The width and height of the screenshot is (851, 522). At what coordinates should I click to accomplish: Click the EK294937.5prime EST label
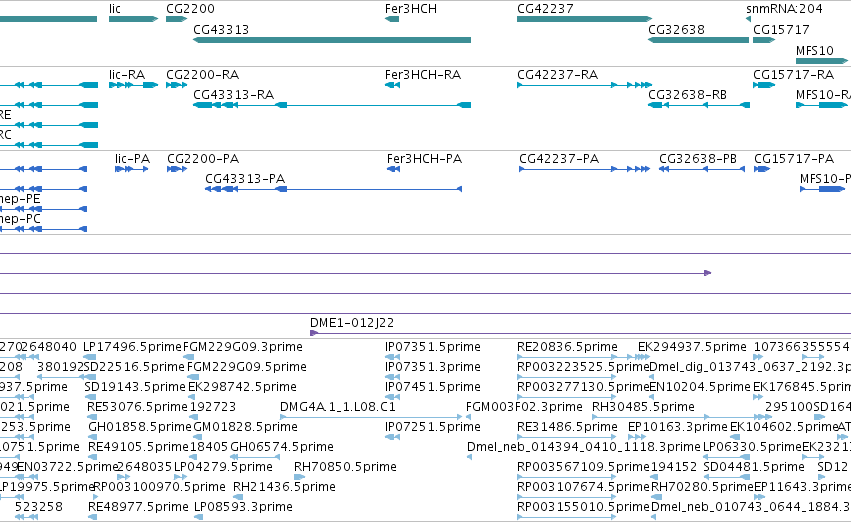tap(692, 346)
